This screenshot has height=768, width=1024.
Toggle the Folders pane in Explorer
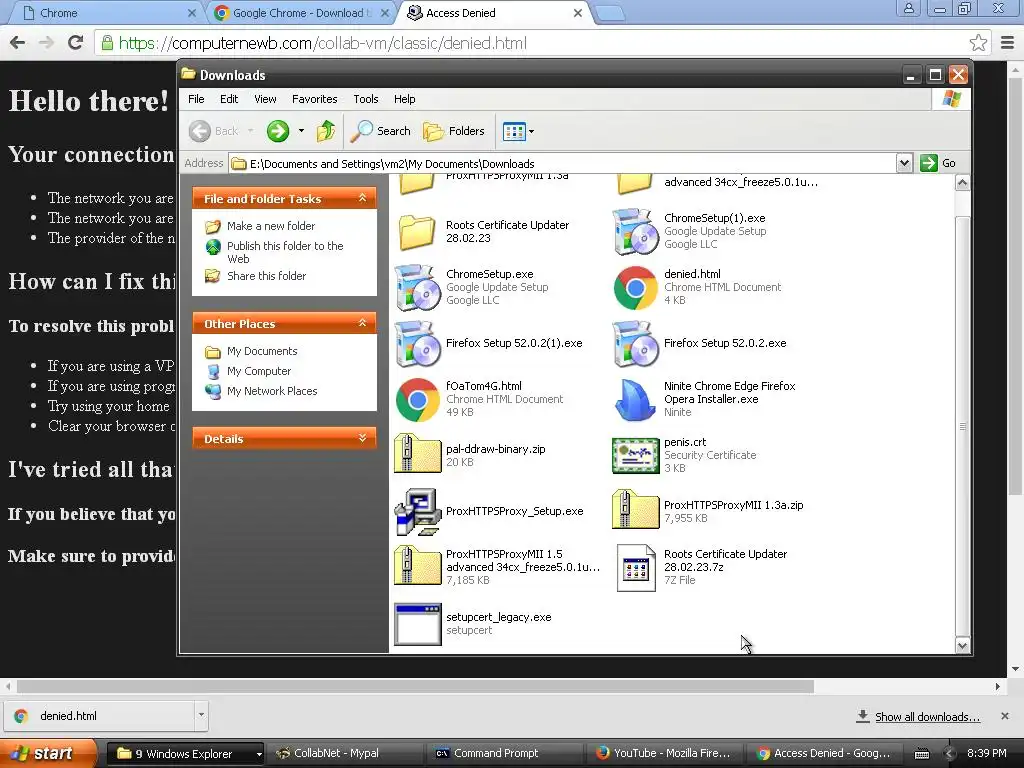454,131
